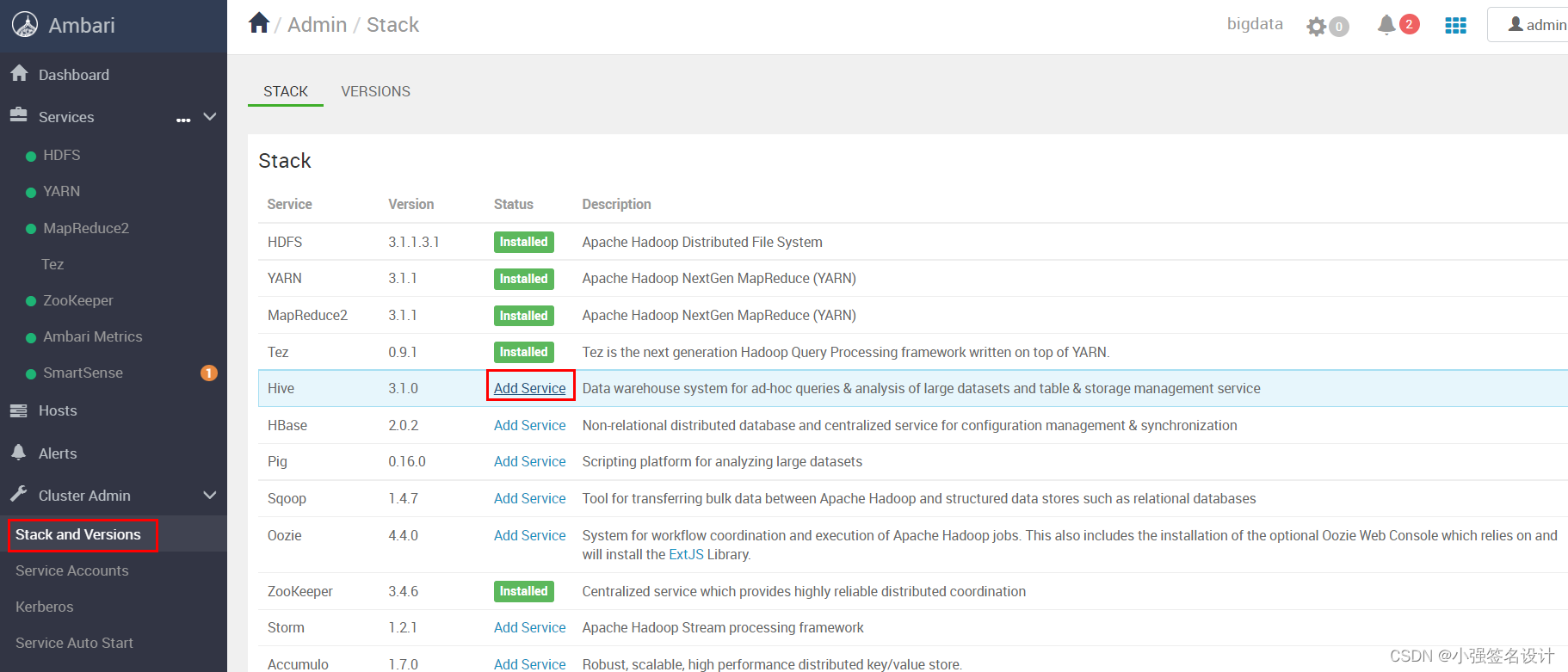Switch to the VERSIONS tab
Image resolution: width=1568 pixels, height=672 pixels.
376,91
